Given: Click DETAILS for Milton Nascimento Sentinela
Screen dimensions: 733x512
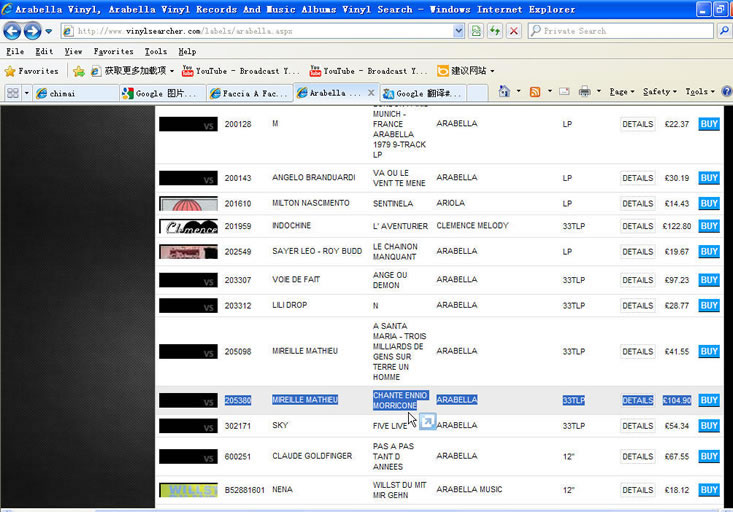Looking at the screenshot, I should click(x=638, y=203).
